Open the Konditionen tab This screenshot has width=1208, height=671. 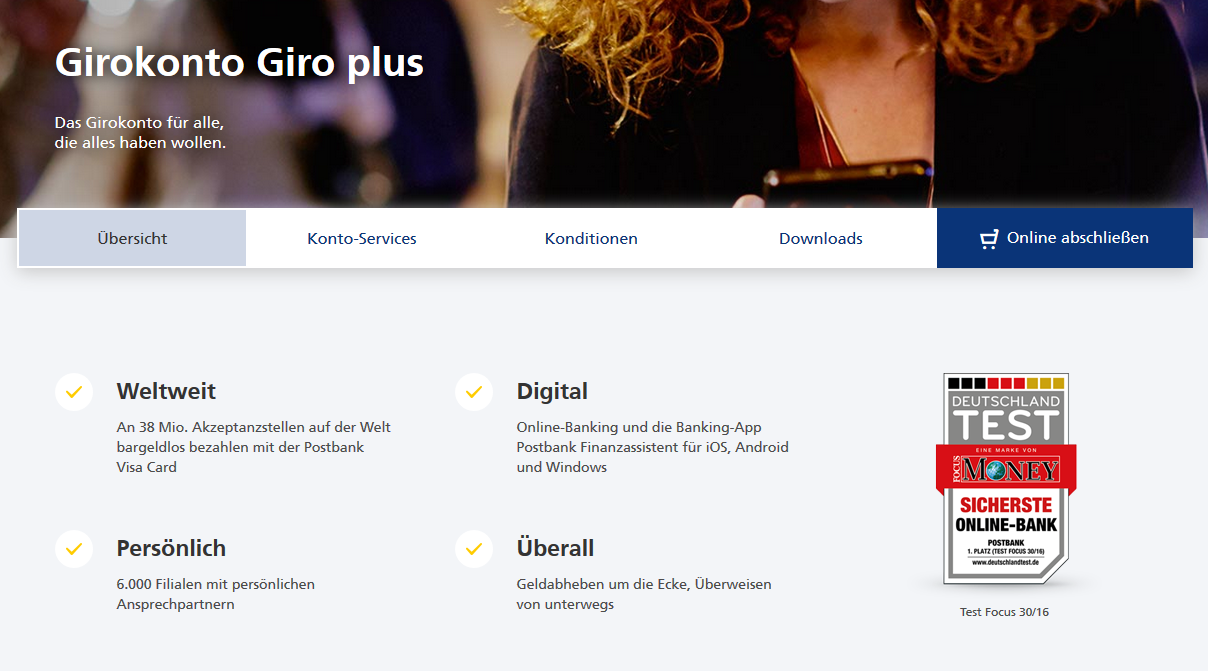(591, 238)
